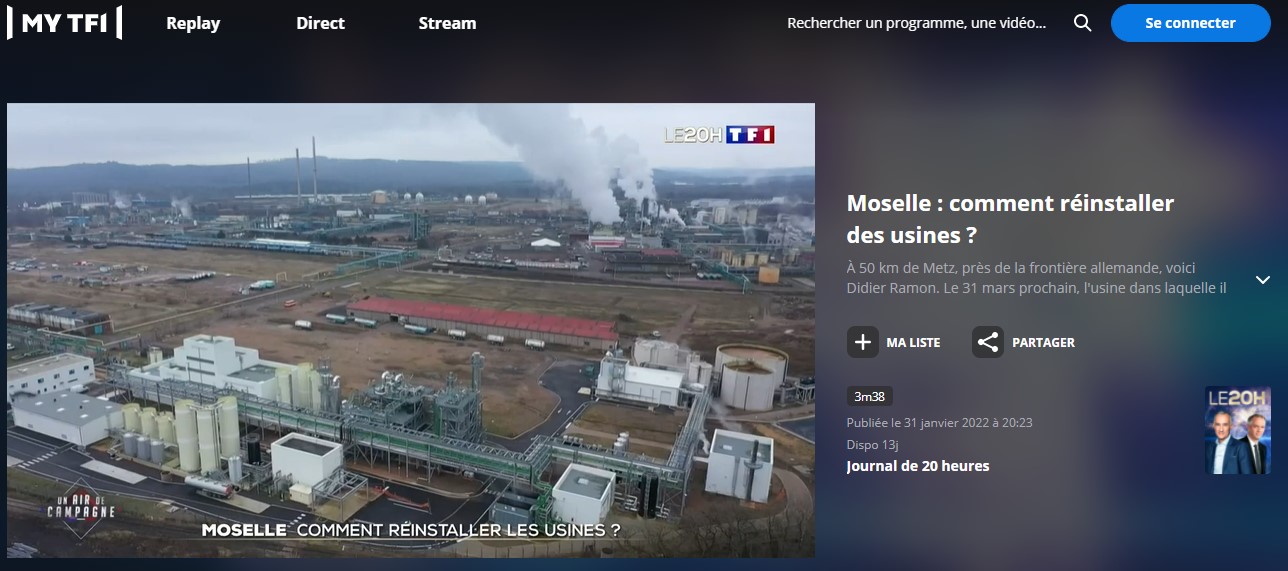This screenshot has height=571, width=1288.
Task: Click the Se connecter button
Action: pos(1190,23)
